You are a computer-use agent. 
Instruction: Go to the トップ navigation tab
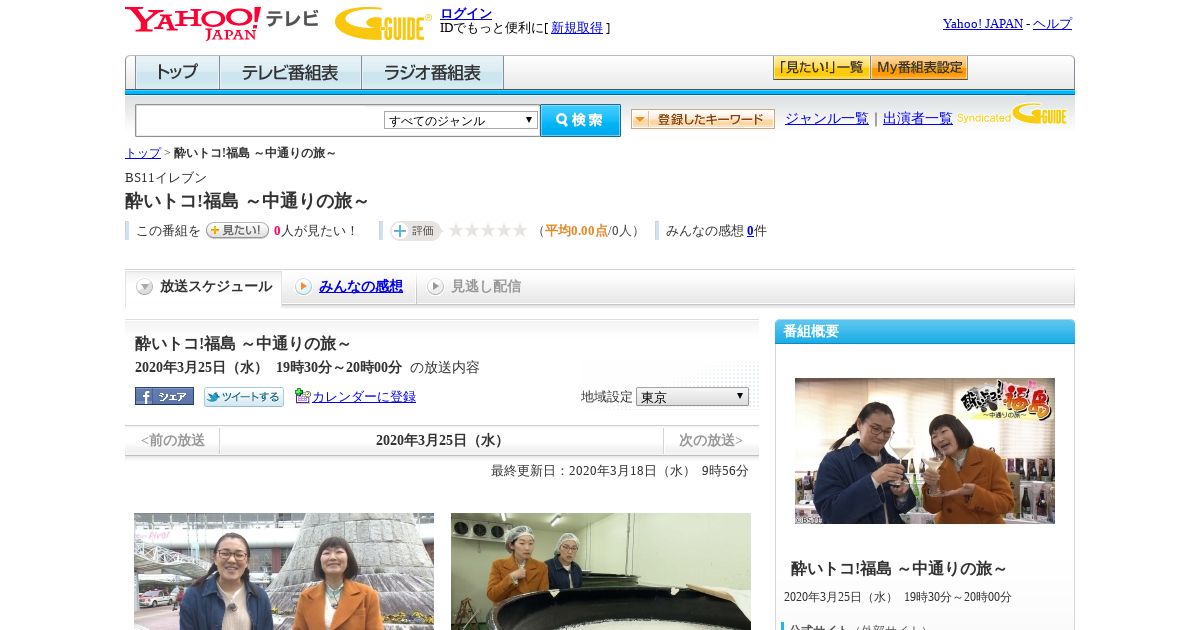(x=177, y=73)
